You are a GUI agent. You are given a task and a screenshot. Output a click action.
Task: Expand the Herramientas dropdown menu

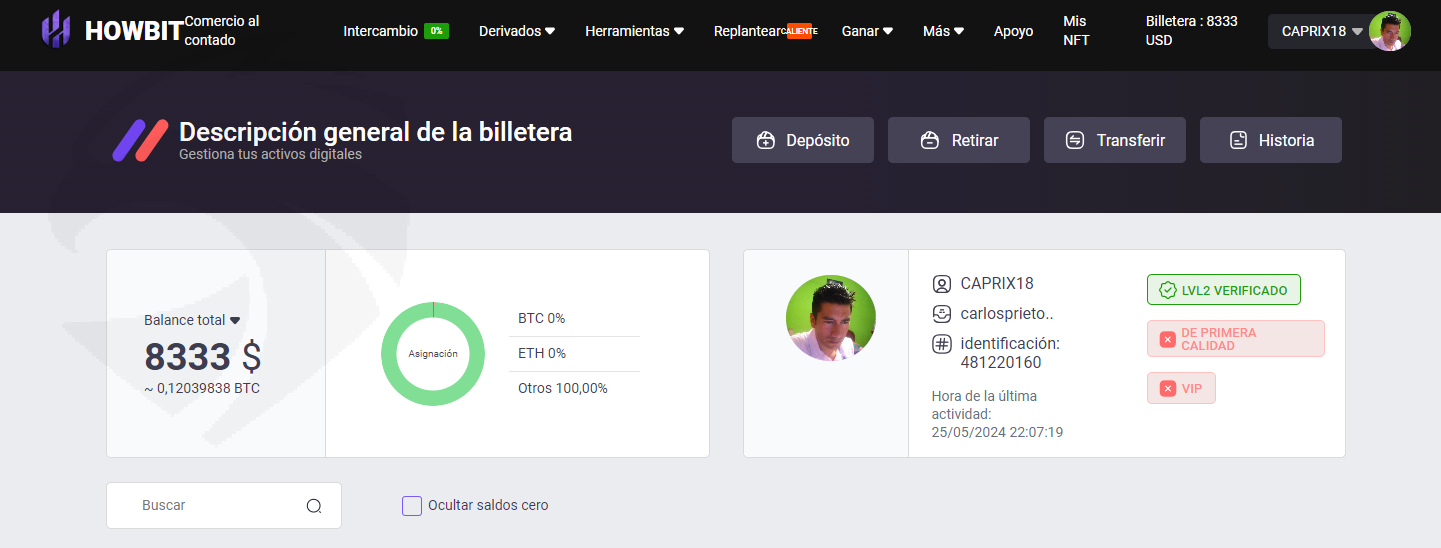[x=635, y=31]
